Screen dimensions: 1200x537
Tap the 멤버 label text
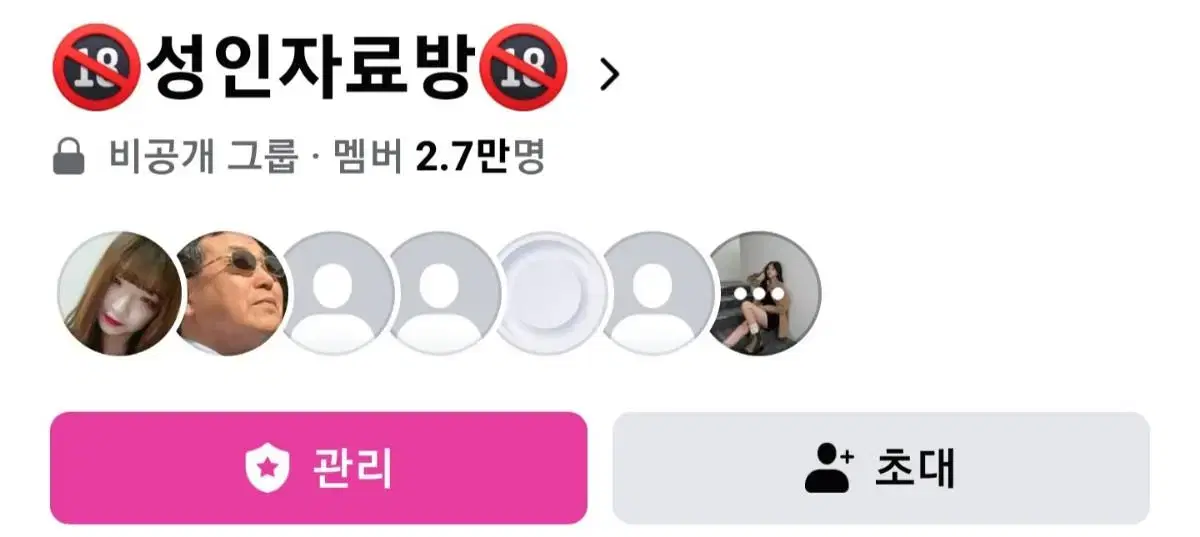pos(370,157)
